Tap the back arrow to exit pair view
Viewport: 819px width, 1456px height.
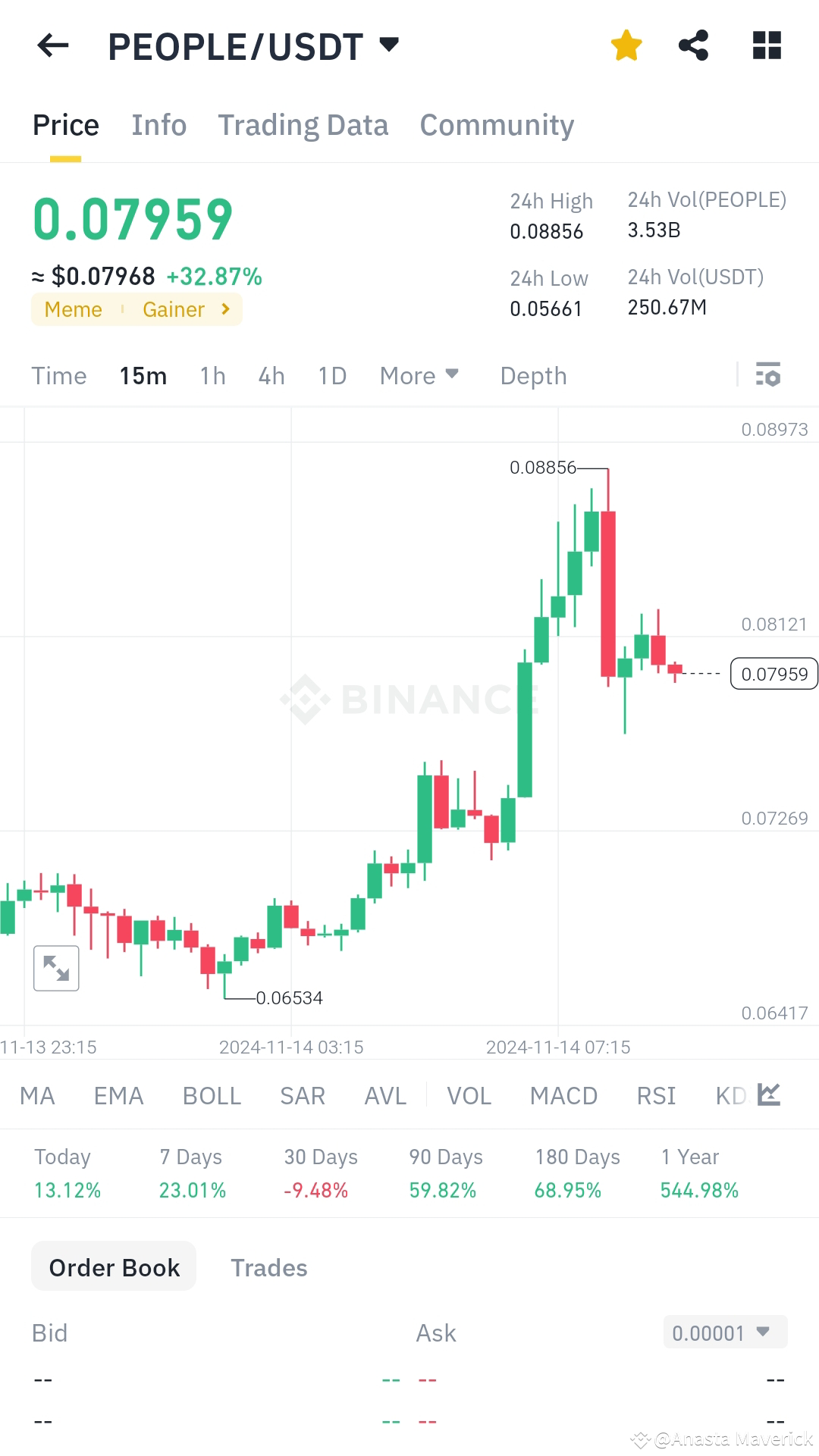coord(52,45)
